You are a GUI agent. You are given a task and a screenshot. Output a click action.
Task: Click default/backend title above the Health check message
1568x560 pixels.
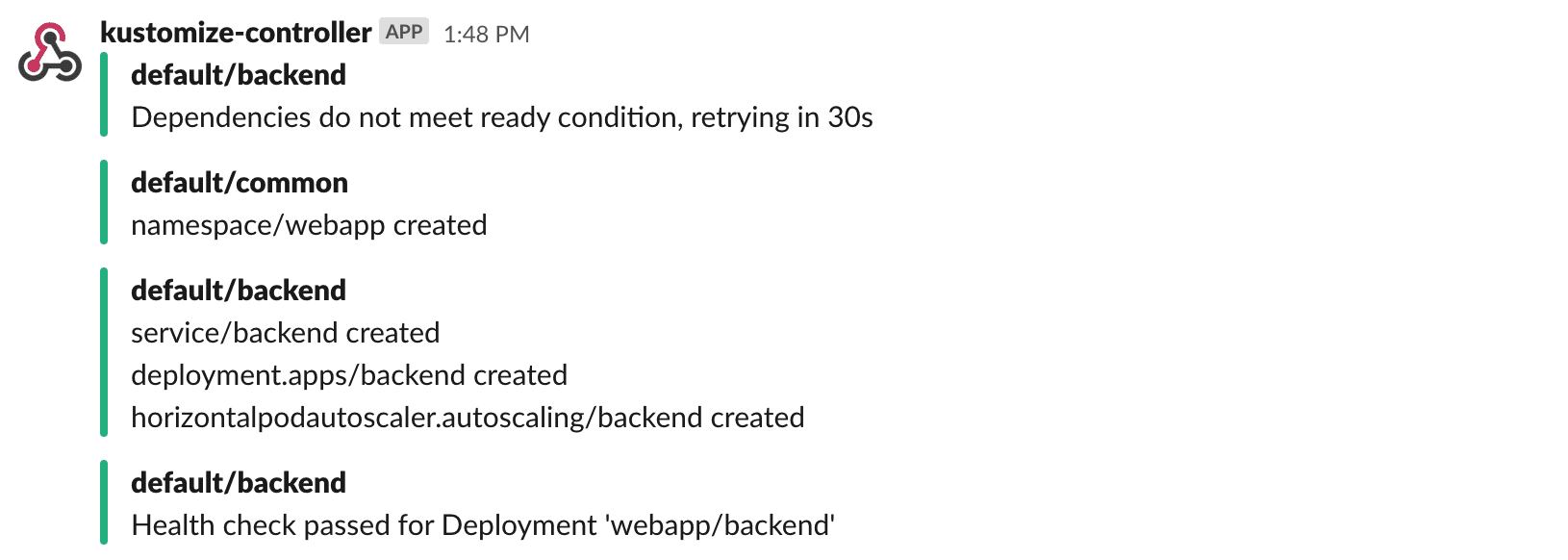(x=239, y=483)
